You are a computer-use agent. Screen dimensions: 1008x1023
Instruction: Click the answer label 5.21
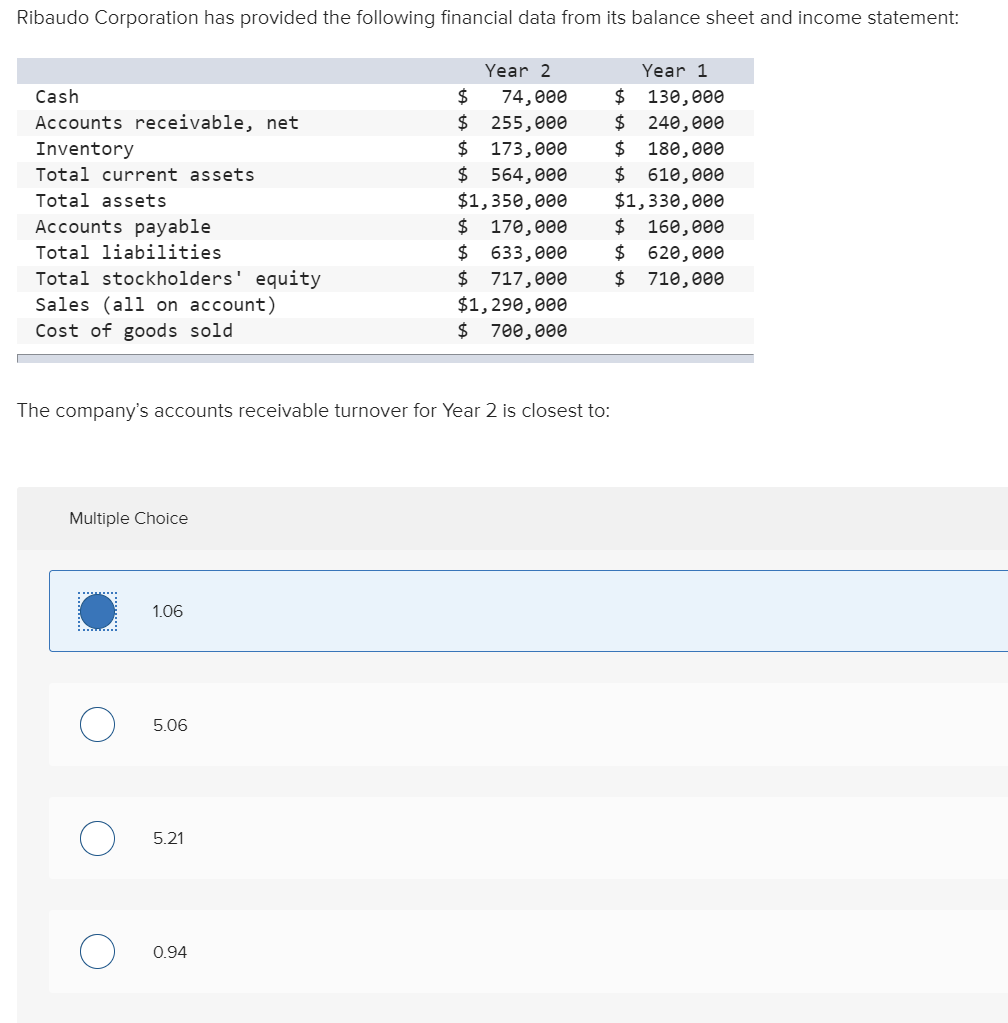[x=168, y=838]
